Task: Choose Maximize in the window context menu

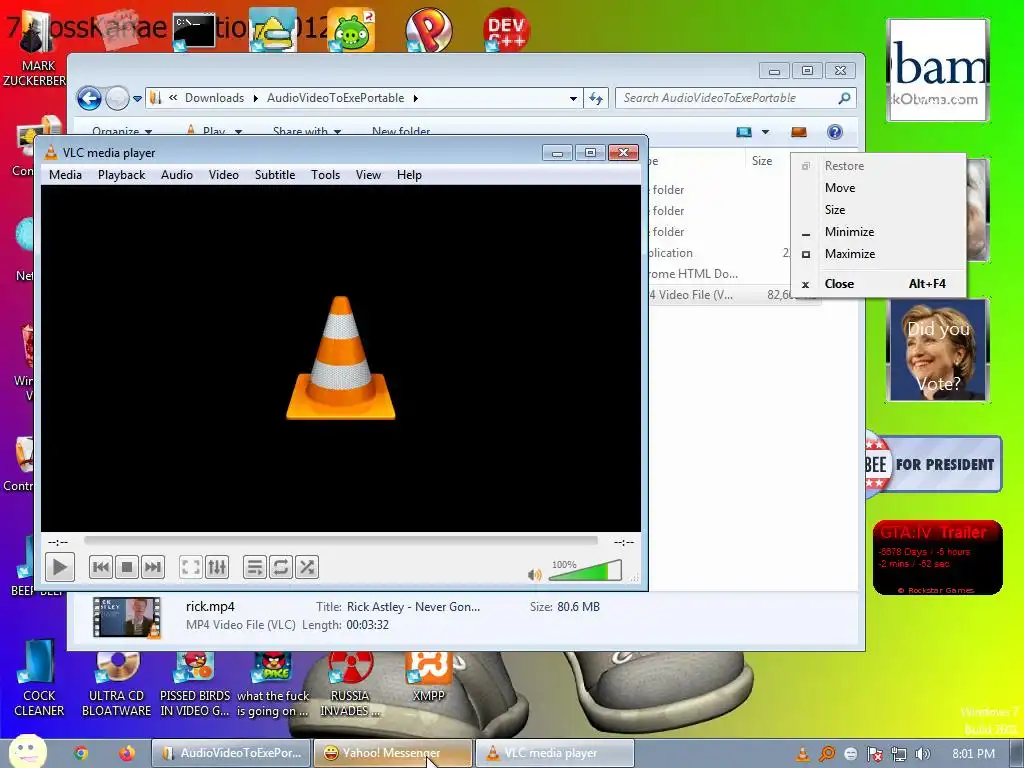Action: (878, 254)
